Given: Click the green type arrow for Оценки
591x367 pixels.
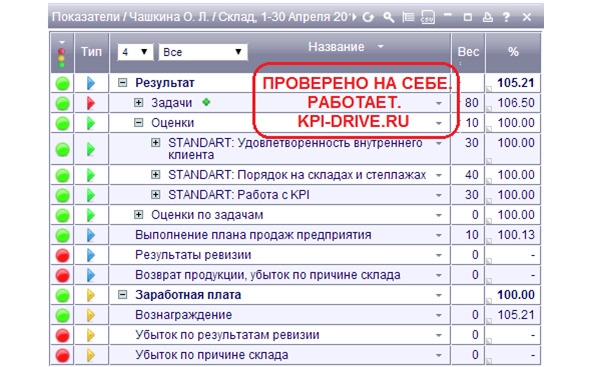Looking at the screenshot, I should [90, 123].
